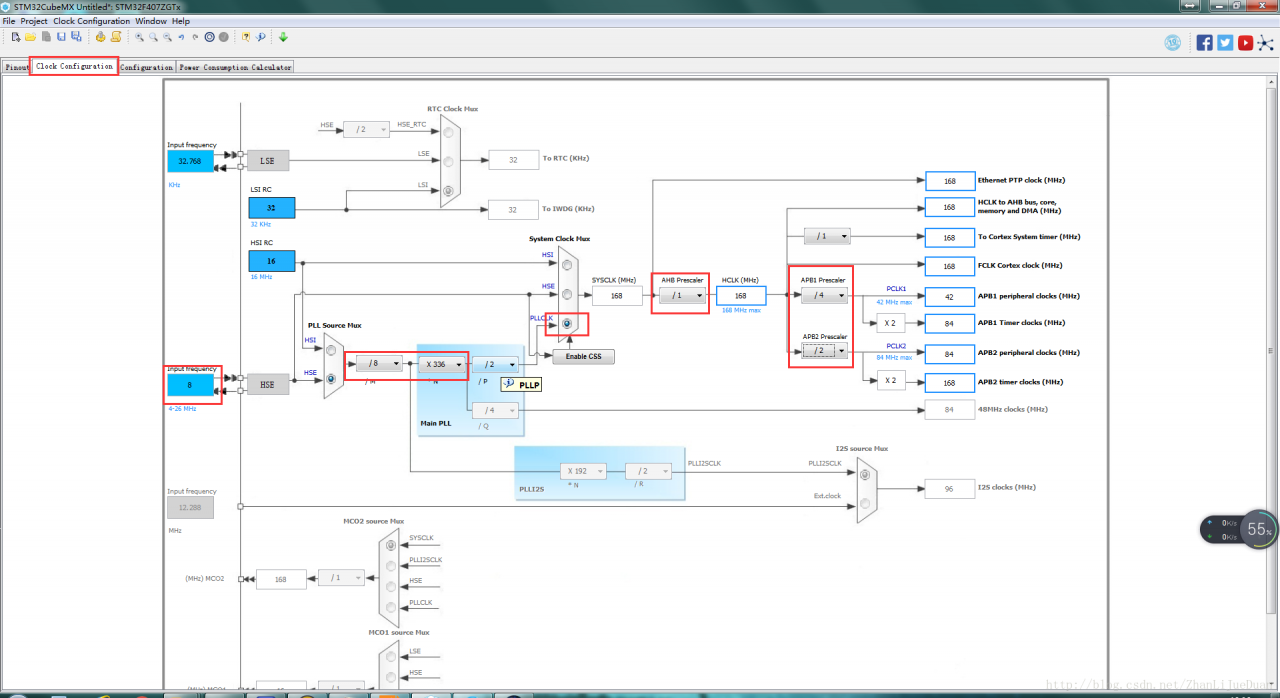The width and height of the screenshot is (1280, 698).
Task: Click the LSE 32.768 input frequency field
Action: [x=190, y=160]
